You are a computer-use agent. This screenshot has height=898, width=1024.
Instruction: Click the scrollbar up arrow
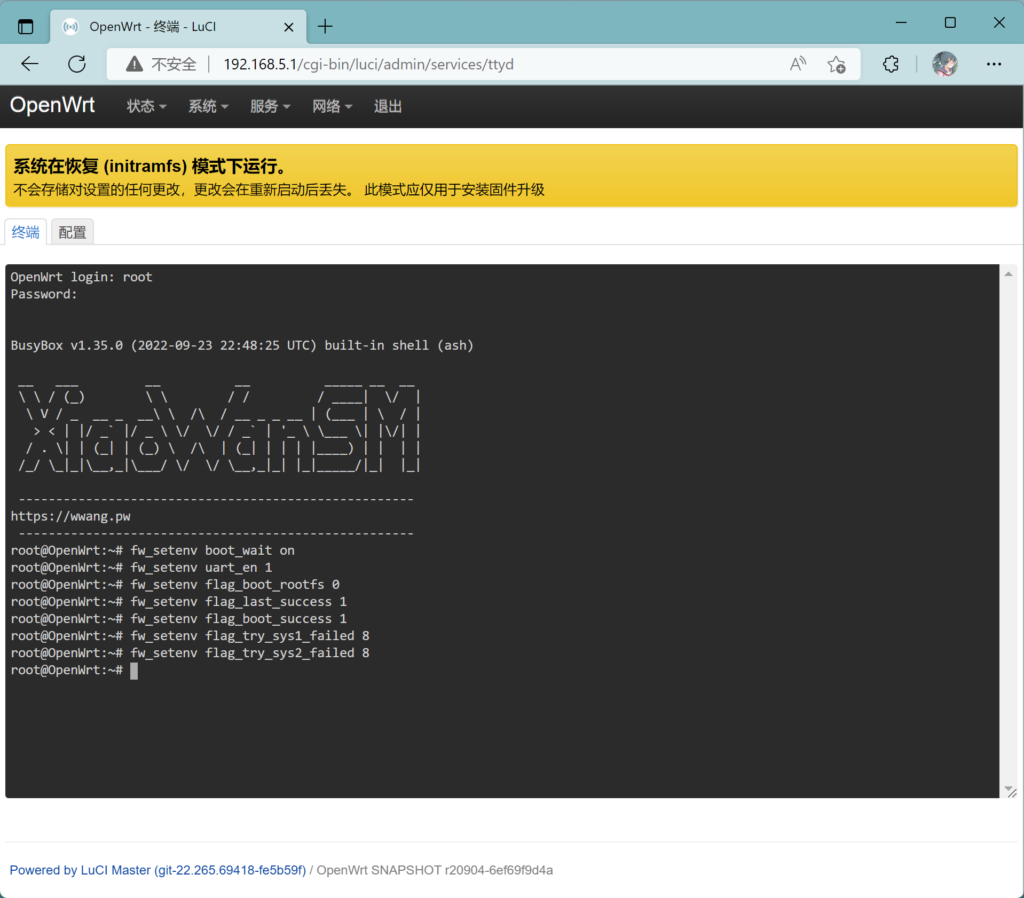(x=1008, y=274)
